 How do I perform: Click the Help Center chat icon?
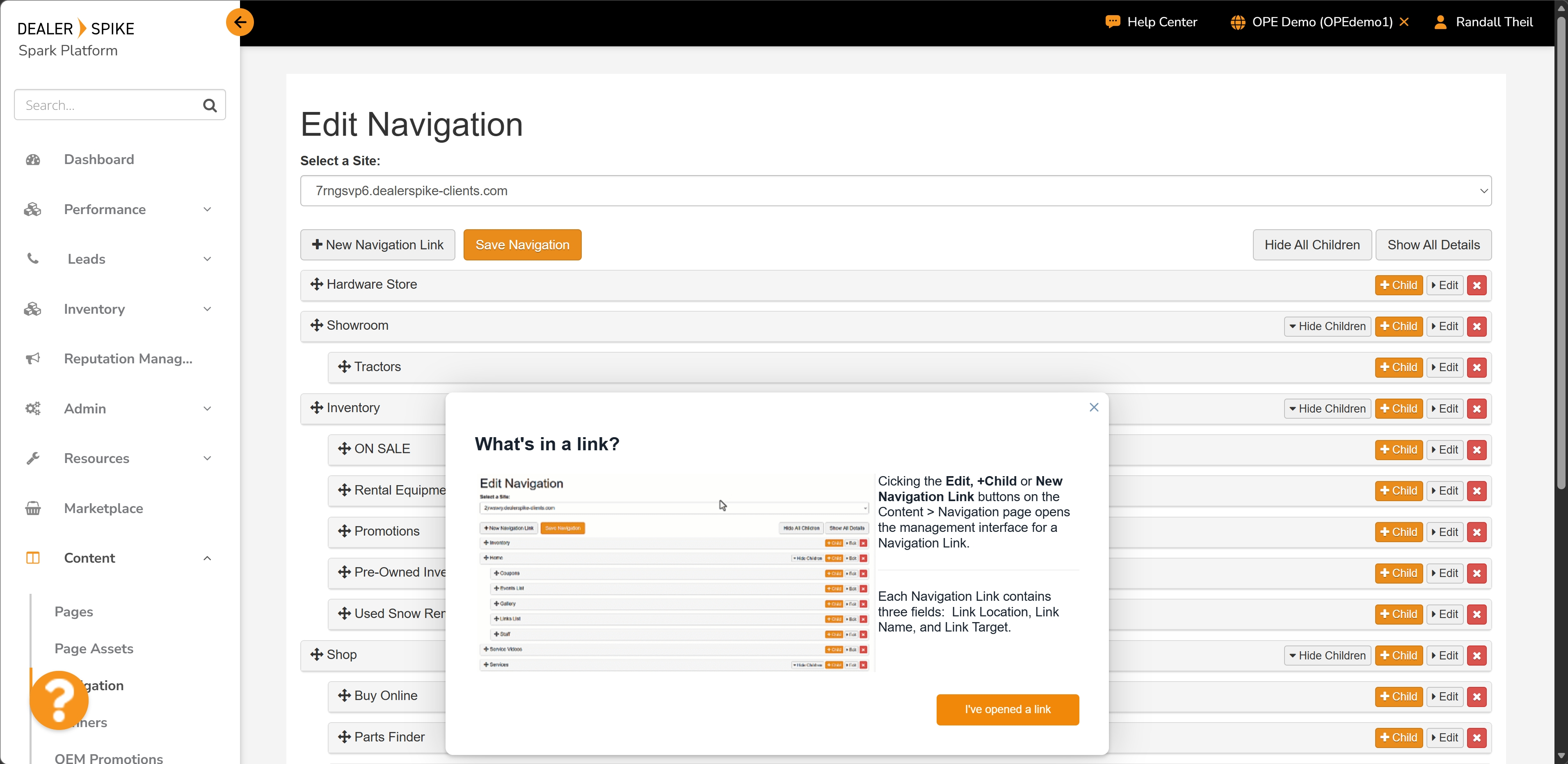point(1112,22)
